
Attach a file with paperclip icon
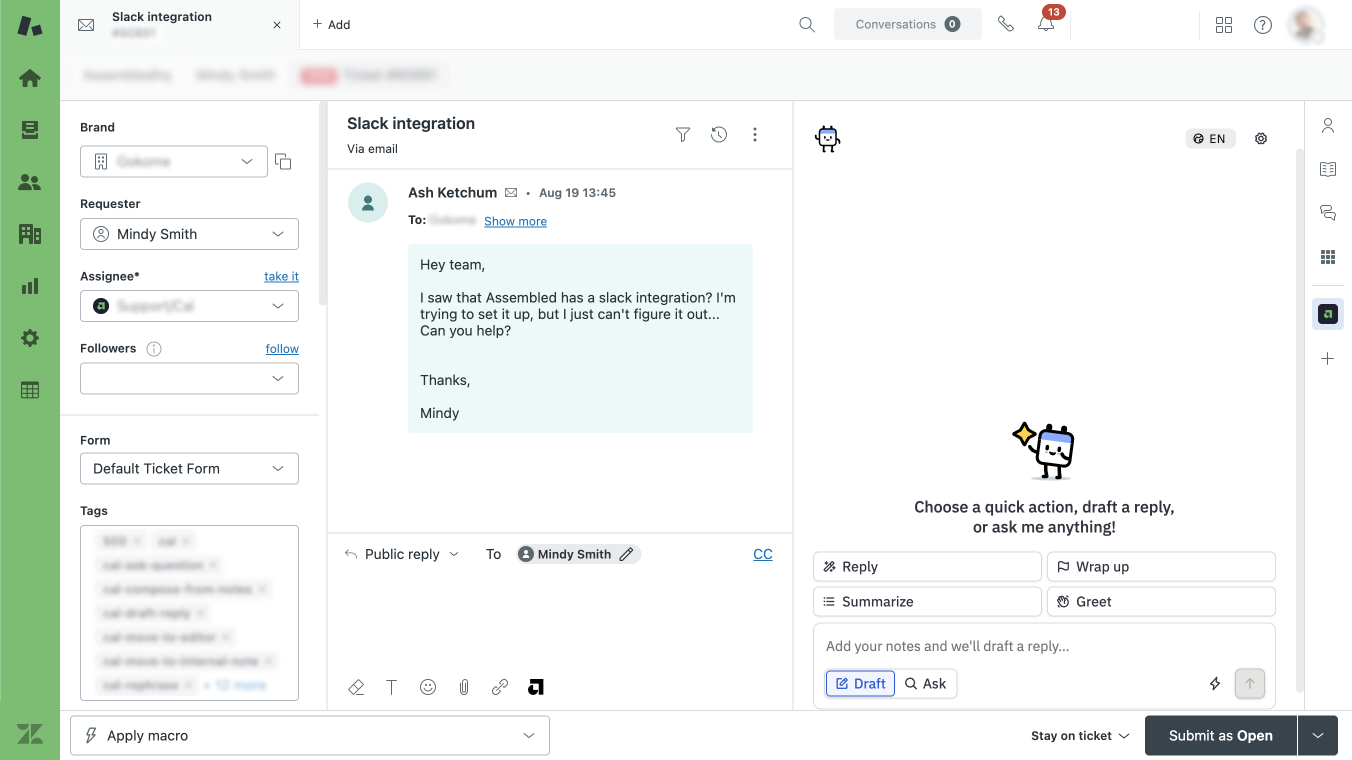pos(464,687)
